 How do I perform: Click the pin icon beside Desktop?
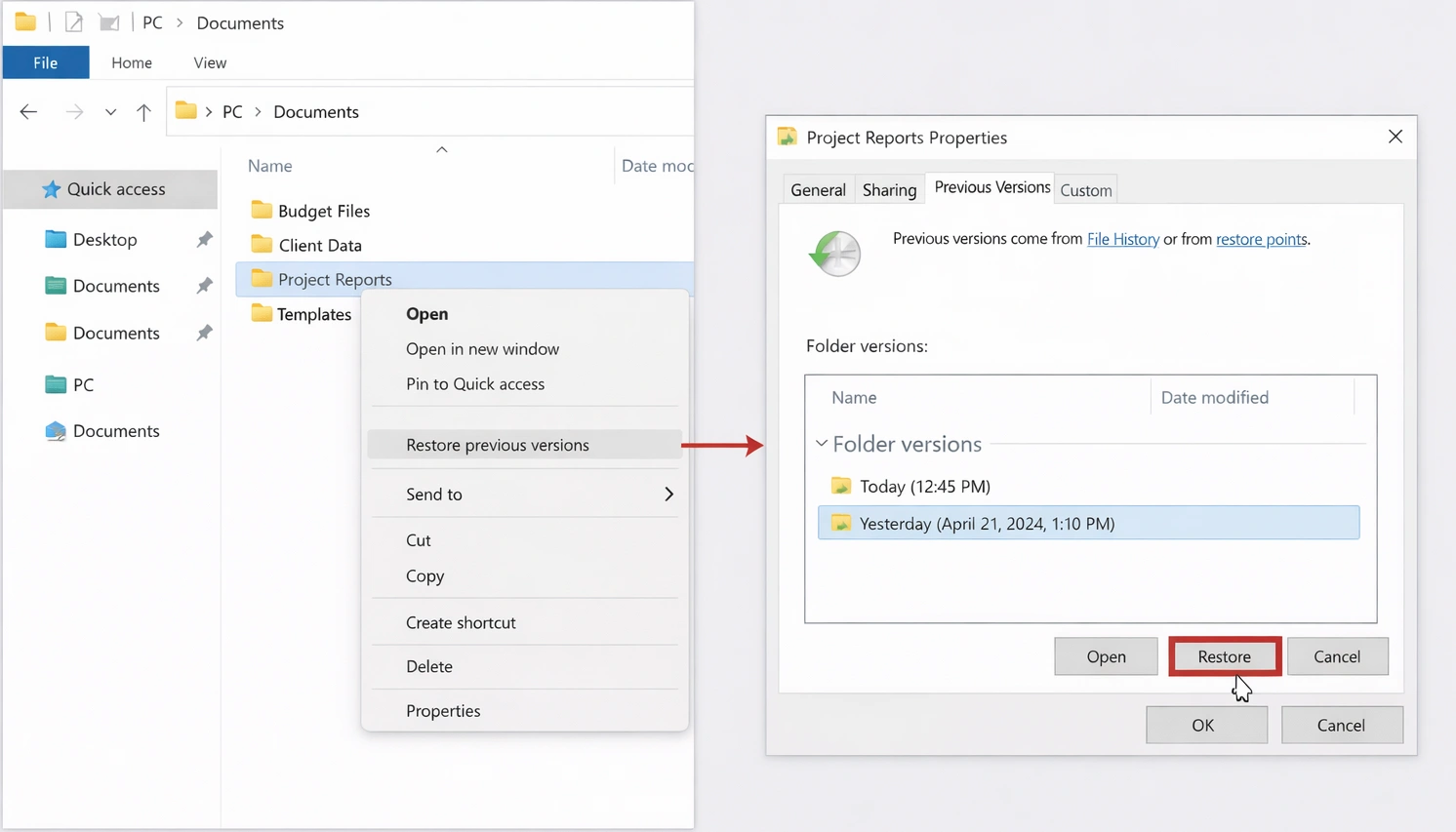point(204,239)
